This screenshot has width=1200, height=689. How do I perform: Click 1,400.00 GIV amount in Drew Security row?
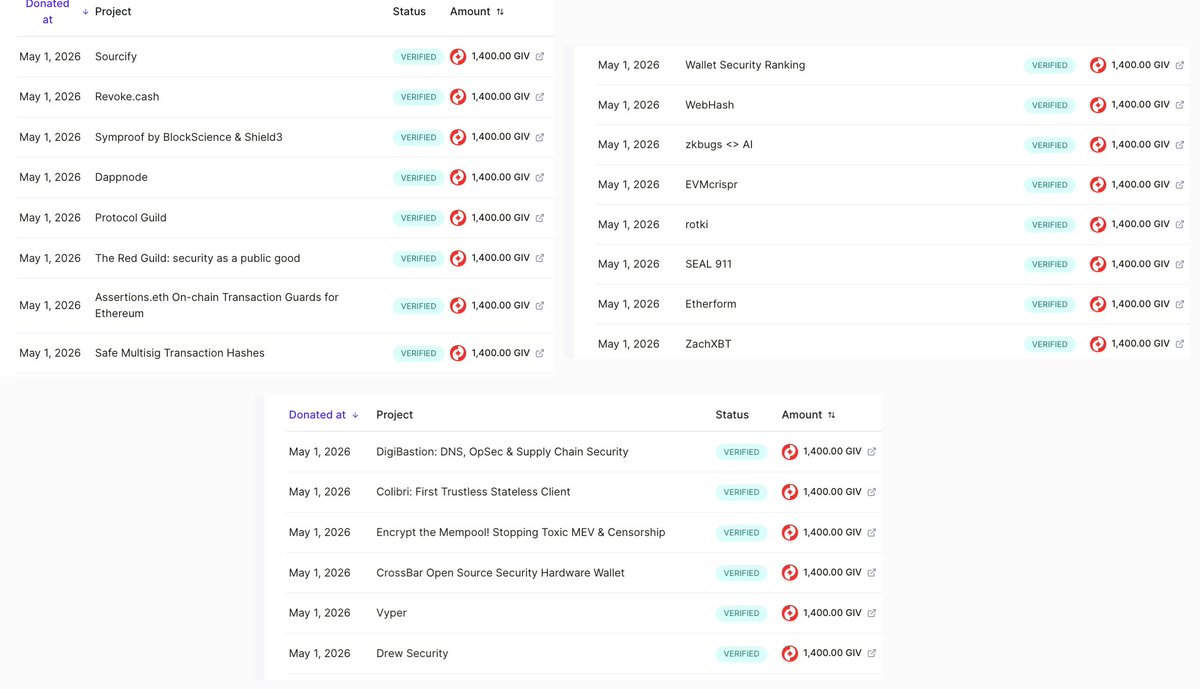(x=832, y=653)
